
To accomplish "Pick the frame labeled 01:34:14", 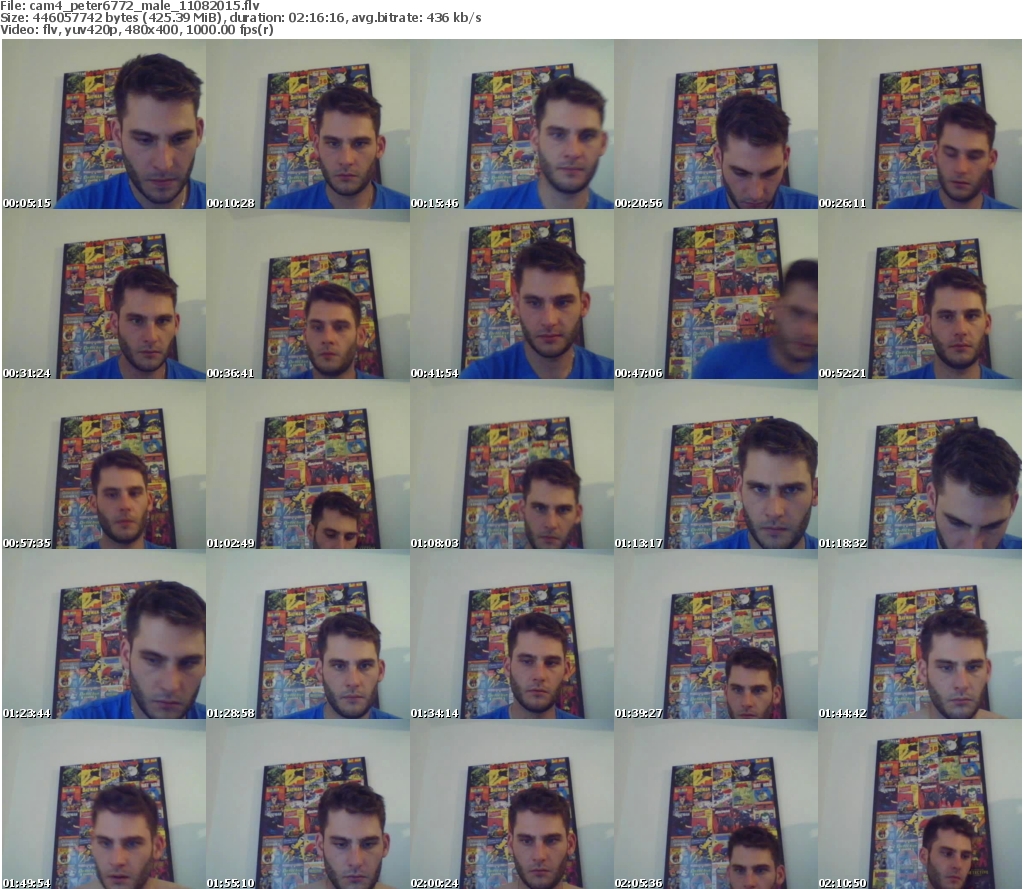I will coord(511,634).
